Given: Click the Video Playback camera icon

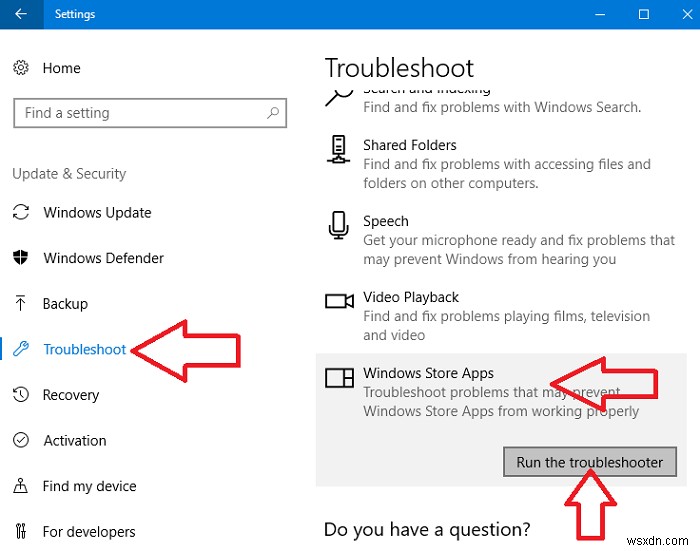Looking at the screenshot, I should [x=339, y=301].
